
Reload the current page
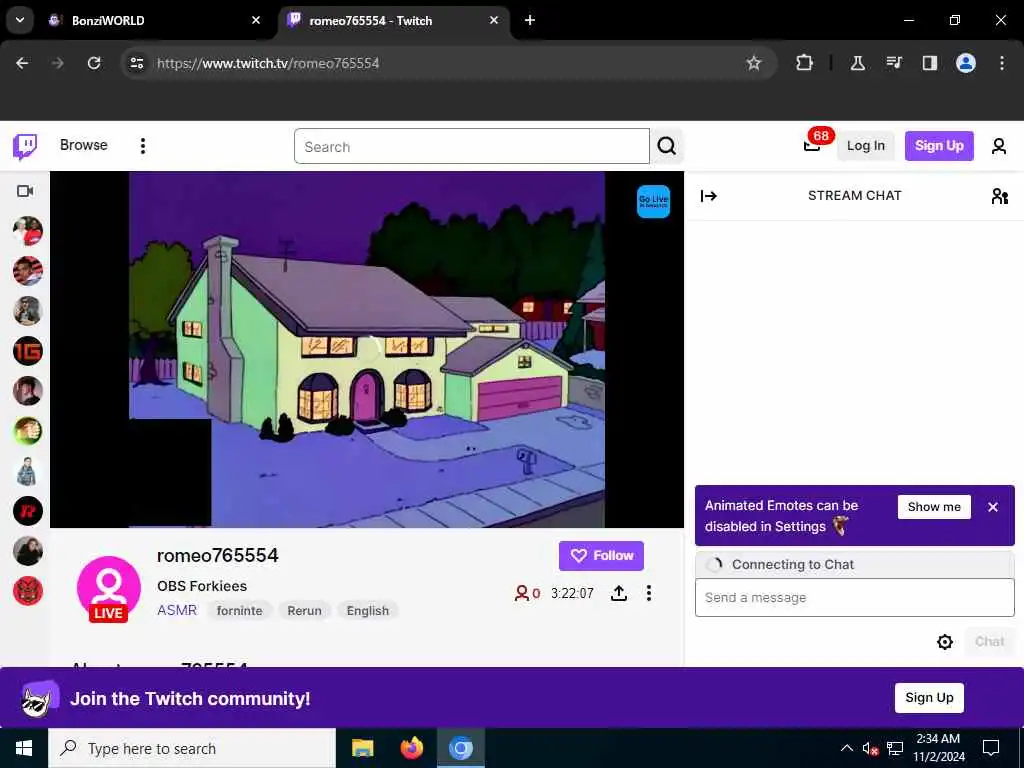pos(94,63)
